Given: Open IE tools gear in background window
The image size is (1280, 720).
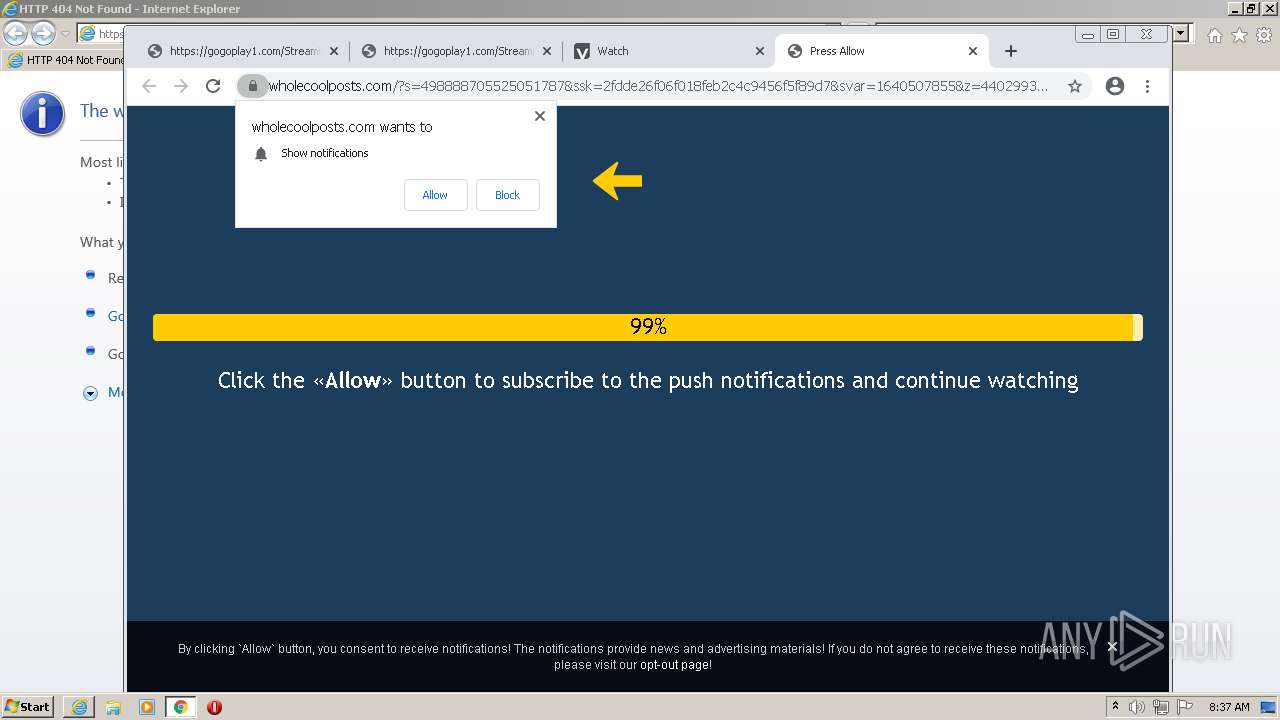Looking at the screenshot, I should click(1265, 35).
